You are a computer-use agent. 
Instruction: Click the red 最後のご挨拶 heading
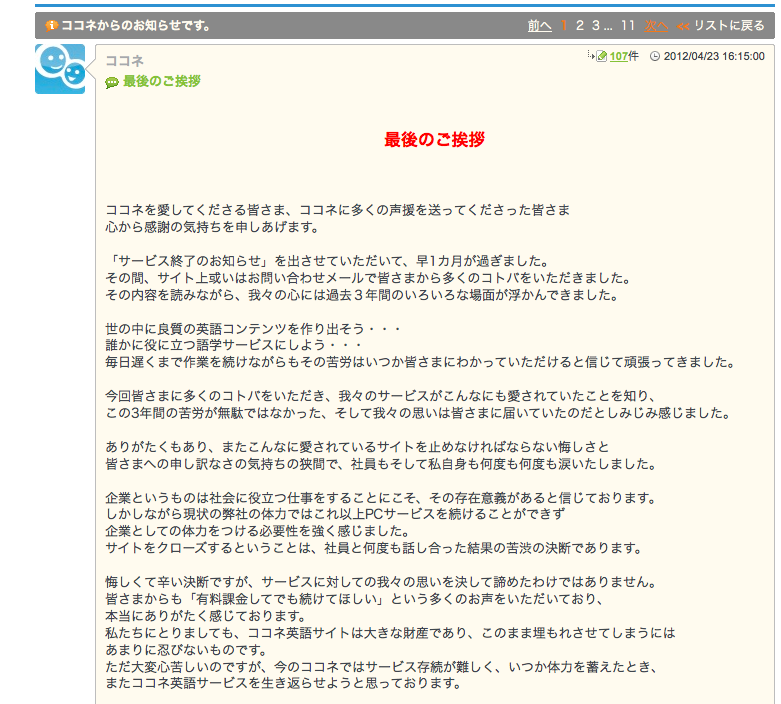coord(434,140)
